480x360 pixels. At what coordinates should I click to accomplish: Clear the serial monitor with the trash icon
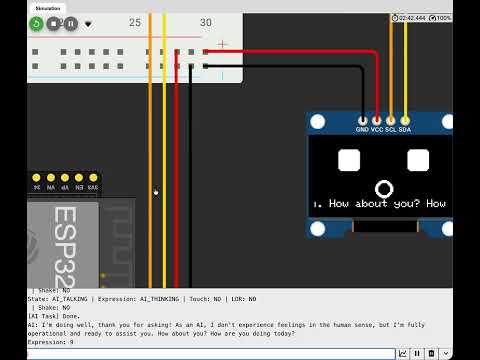431,353
